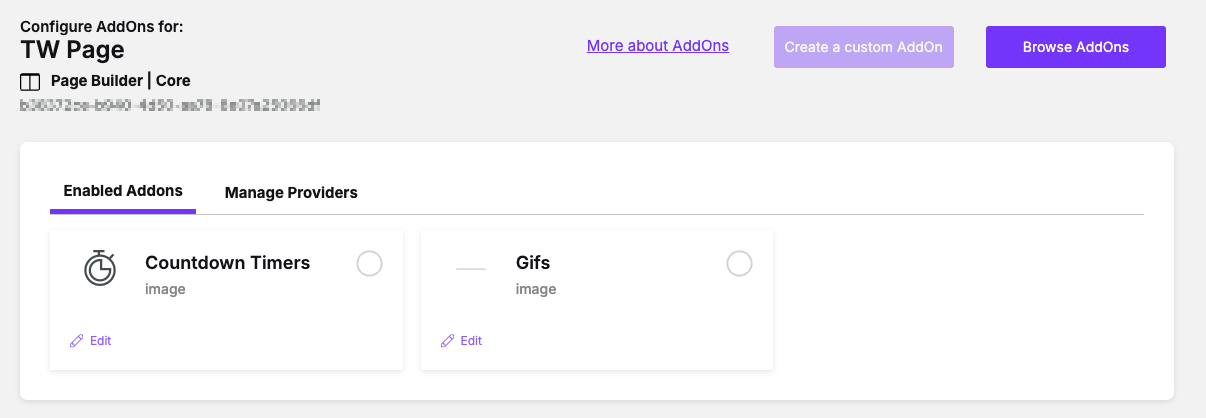Click the Countdown Timers stopwatch icon
Viewport: 1206px width, 418px height.
pyautogui.click(x=99, y=268)
